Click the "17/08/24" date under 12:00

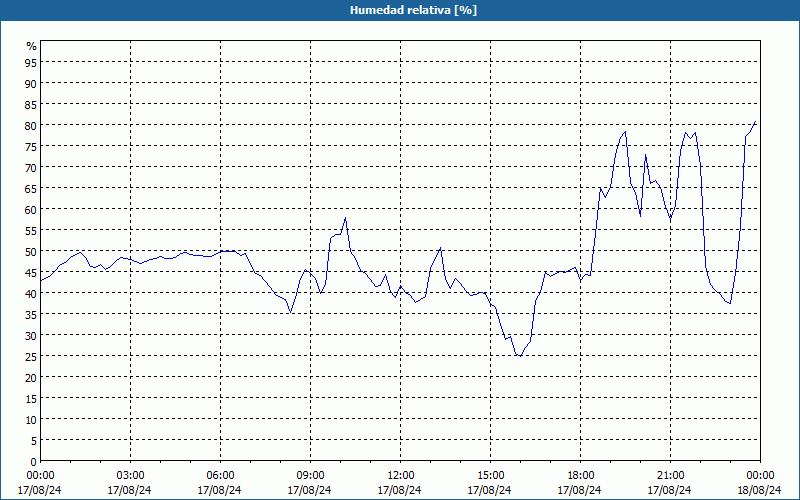(399, 490)
